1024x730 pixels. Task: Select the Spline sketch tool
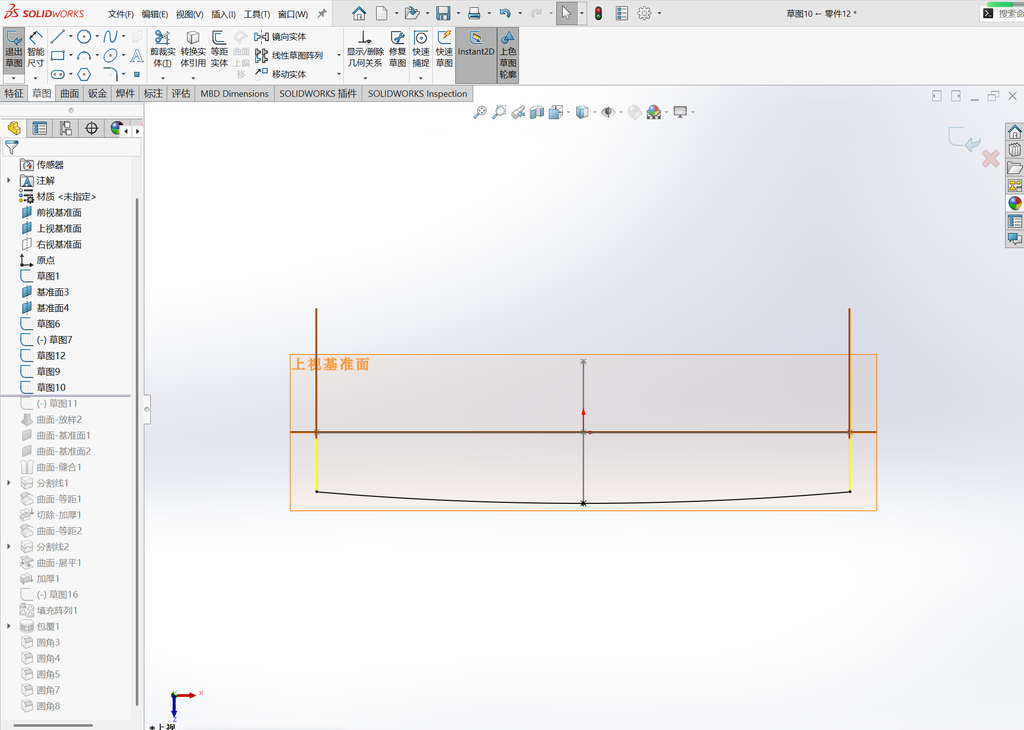click(x=110, y=37)
